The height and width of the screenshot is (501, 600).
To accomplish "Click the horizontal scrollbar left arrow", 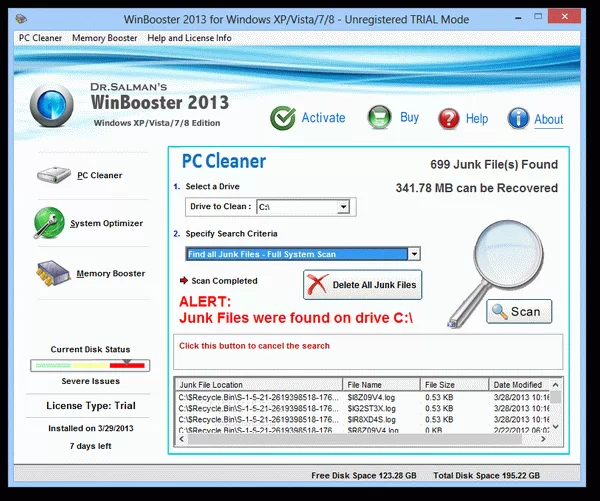I will pos(182,439).
